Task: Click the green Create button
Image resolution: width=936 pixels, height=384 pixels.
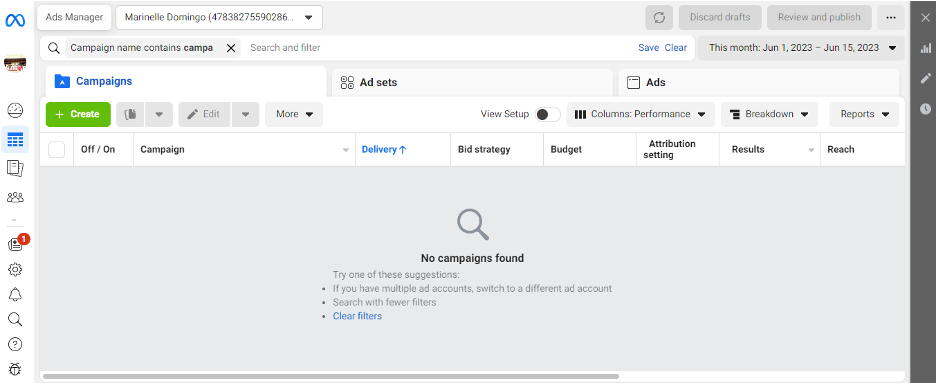Action: tap(78, 114)
